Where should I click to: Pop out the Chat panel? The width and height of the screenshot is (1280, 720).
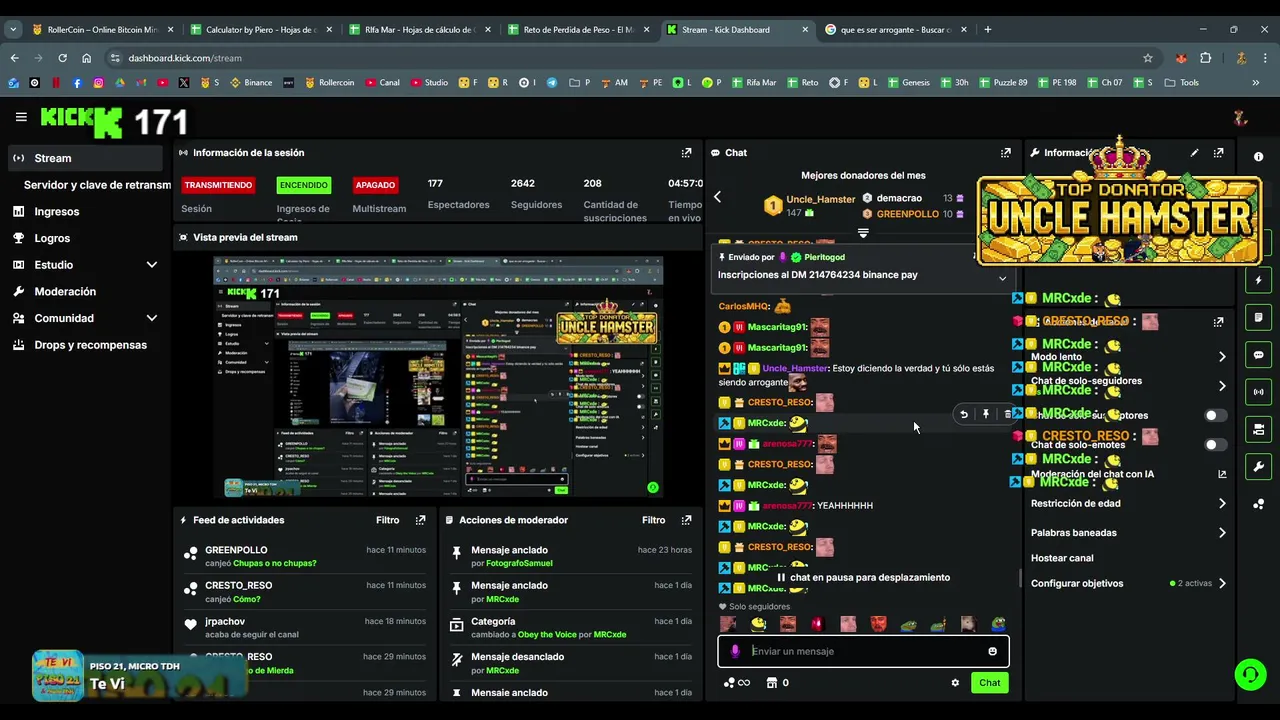pos(1005,153)
